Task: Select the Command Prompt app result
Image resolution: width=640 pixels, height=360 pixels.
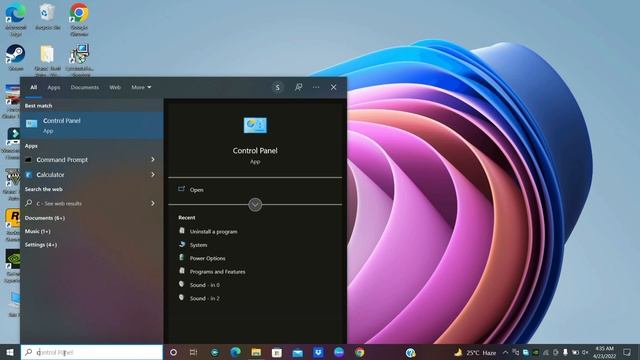Action: coord(92,160)
